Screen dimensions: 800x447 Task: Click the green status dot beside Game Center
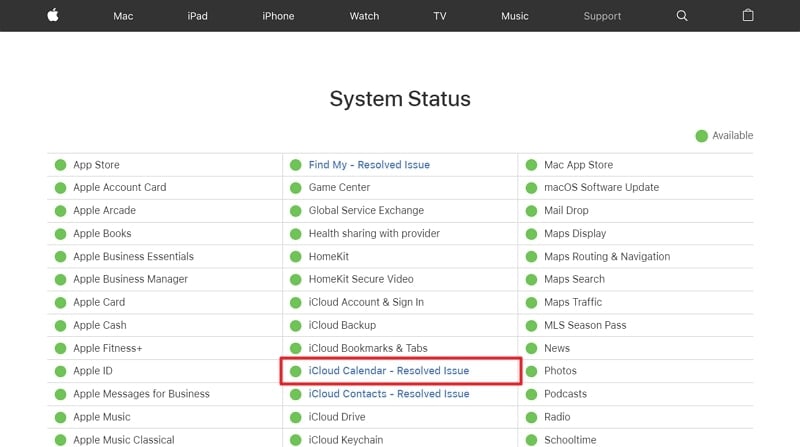[x=296, y=188]
